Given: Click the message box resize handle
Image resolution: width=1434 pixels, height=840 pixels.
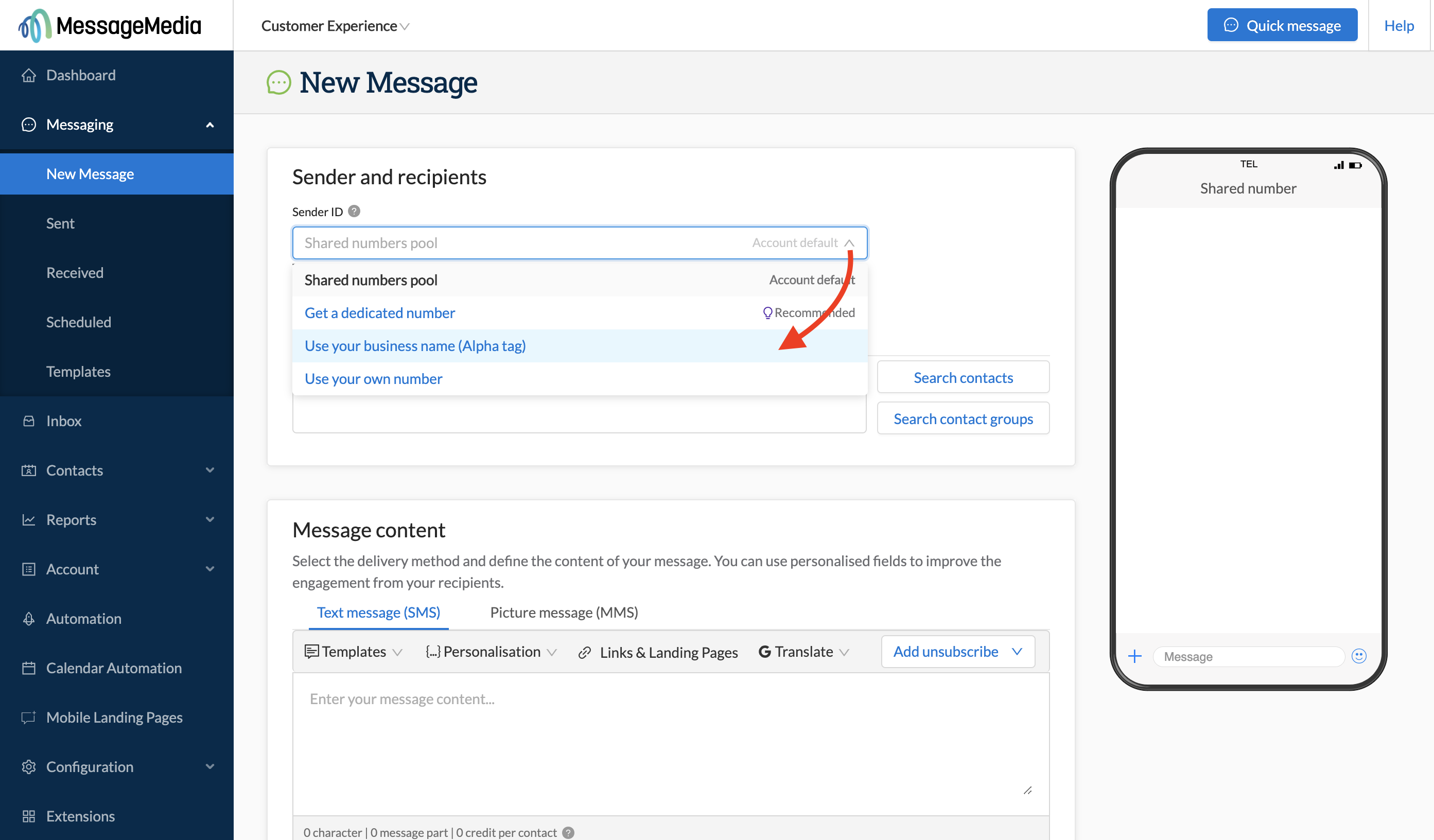Looking at the screenshot, I should coord(1028,791).
